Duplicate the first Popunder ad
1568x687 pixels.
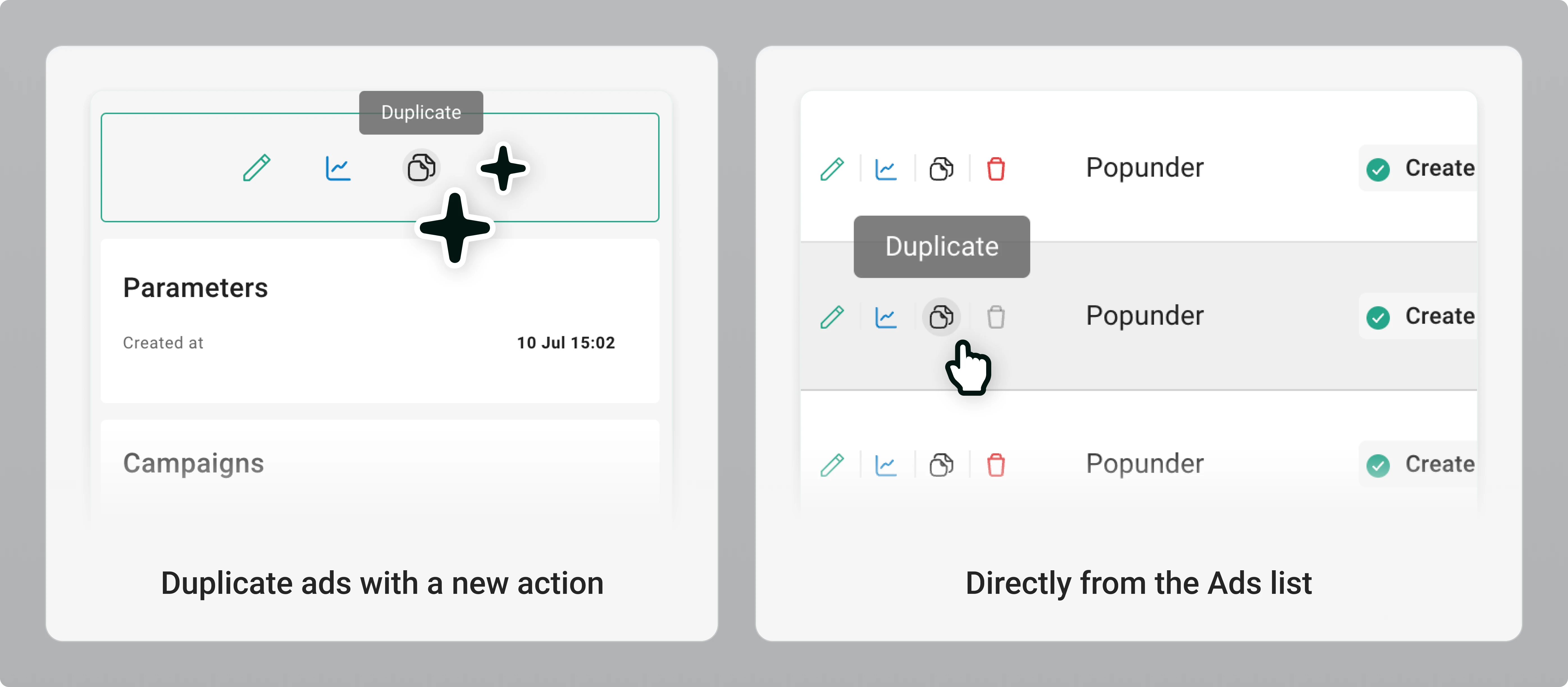tap(941, 169)
